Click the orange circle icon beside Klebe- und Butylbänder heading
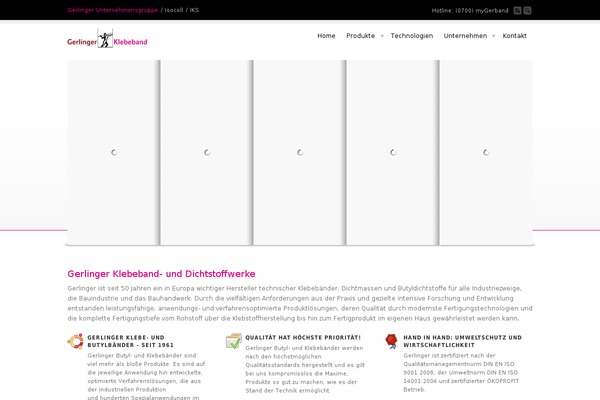Image resolution: width=600 pixels, height=400 pixels. (x=75, y=341)
